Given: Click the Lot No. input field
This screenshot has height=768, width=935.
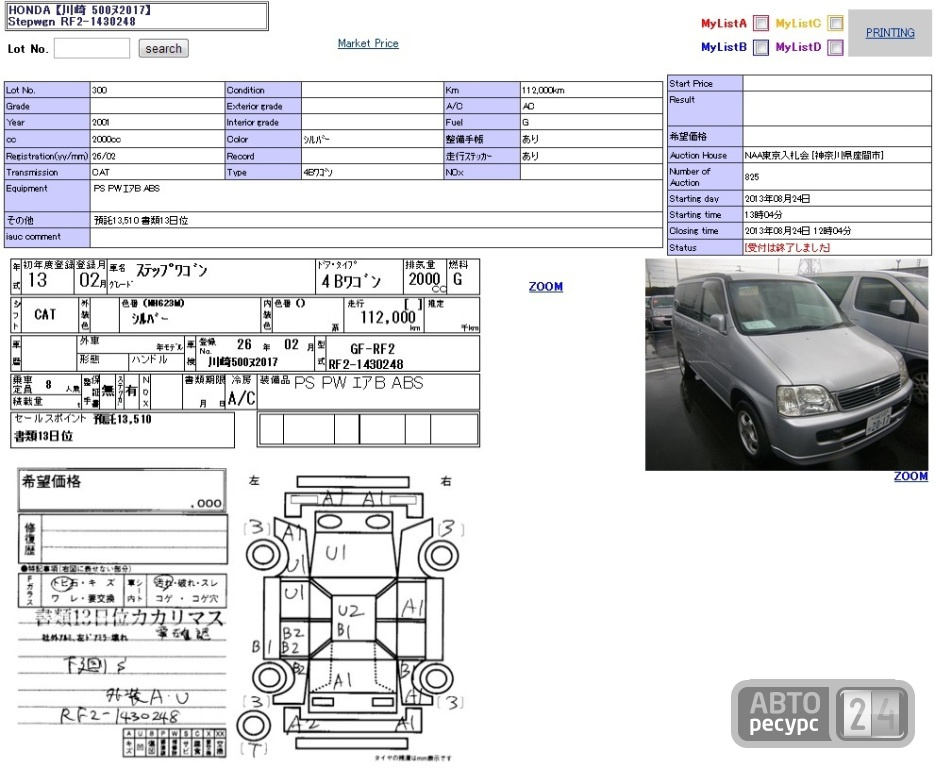Looking at the screenshot, I should [x=92, y=48].
